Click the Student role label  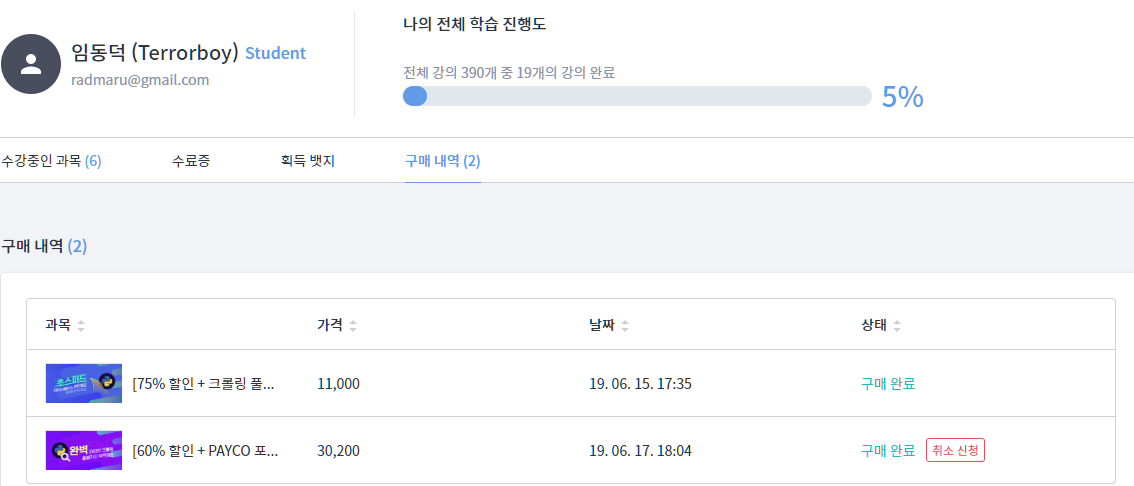click(x=276, y=53)
